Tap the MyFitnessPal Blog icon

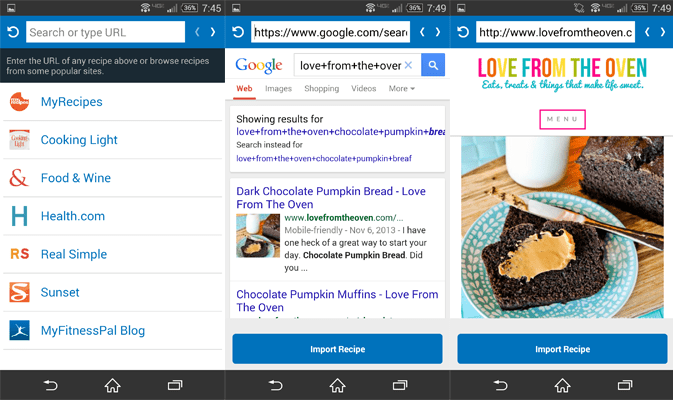19,330
